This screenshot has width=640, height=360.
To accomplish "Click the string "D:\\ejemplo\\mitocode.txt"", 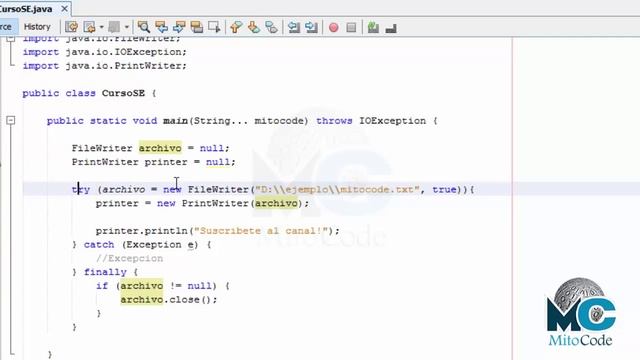I will point(338,190).
